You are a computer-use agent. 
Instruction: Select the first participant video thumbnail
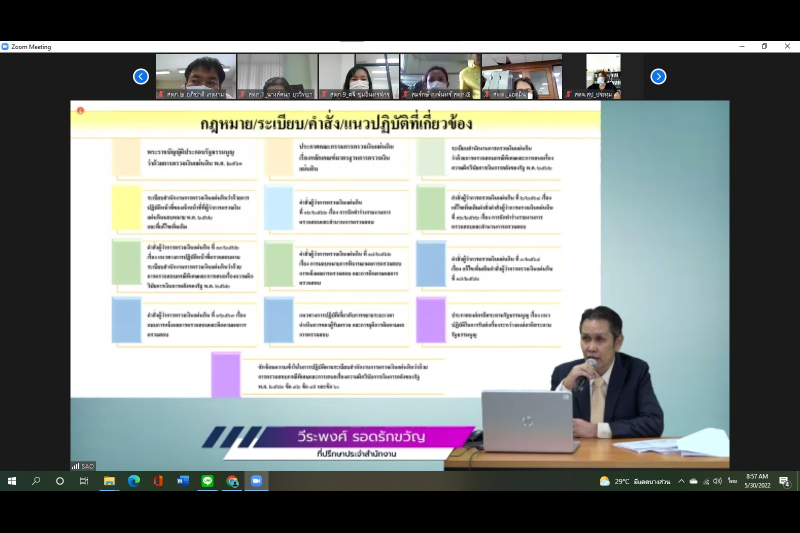pos(196,76)
